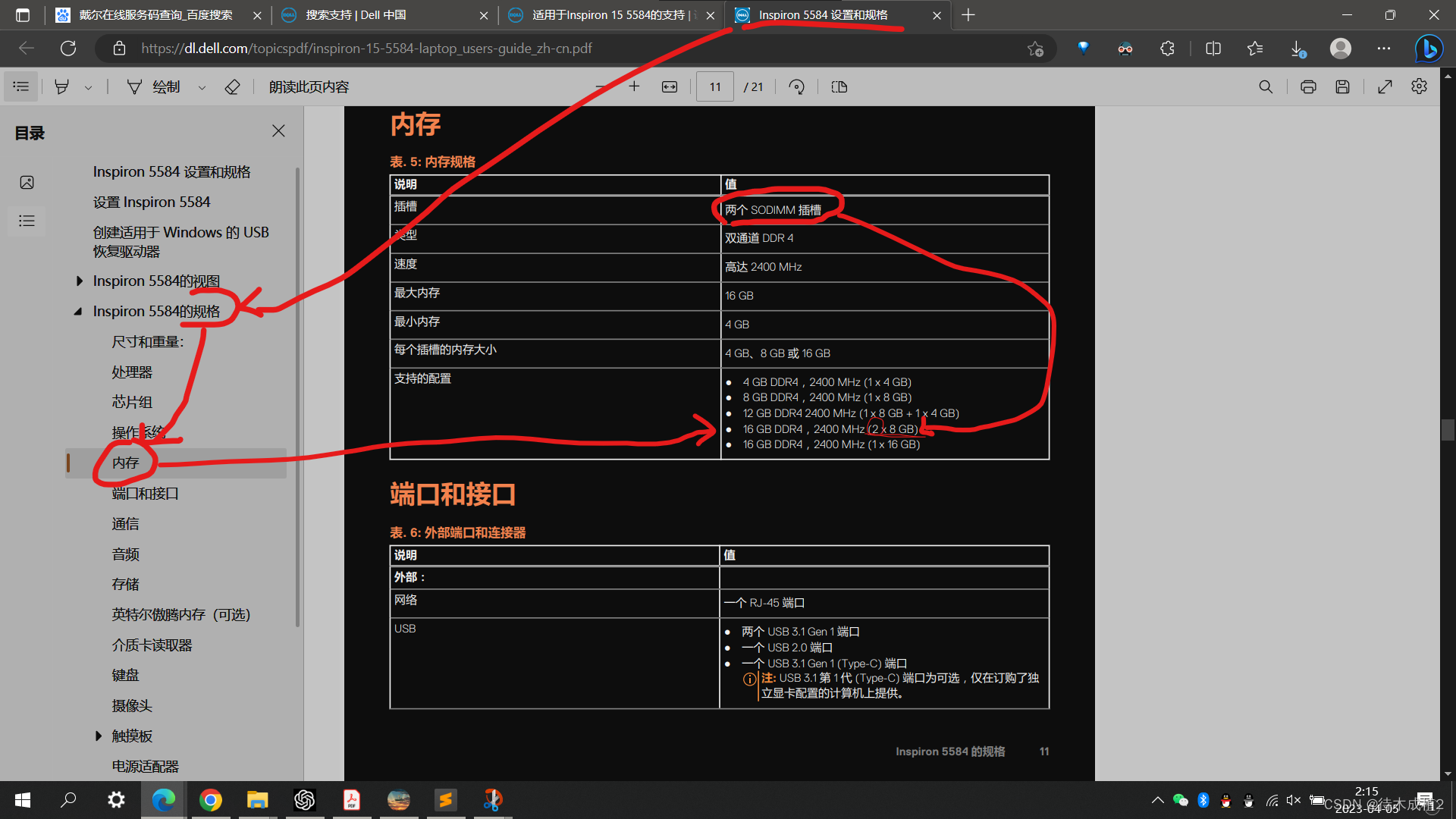Switch to page view layout icon
Viewport: 1456px width, 819px height.
click(839, 86)
